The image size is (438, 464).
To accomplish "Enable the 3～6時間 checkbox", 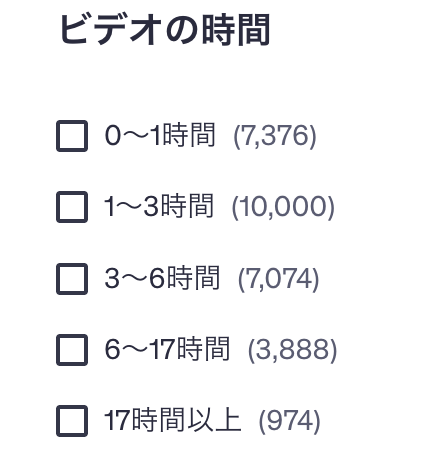I will point(72,279).
